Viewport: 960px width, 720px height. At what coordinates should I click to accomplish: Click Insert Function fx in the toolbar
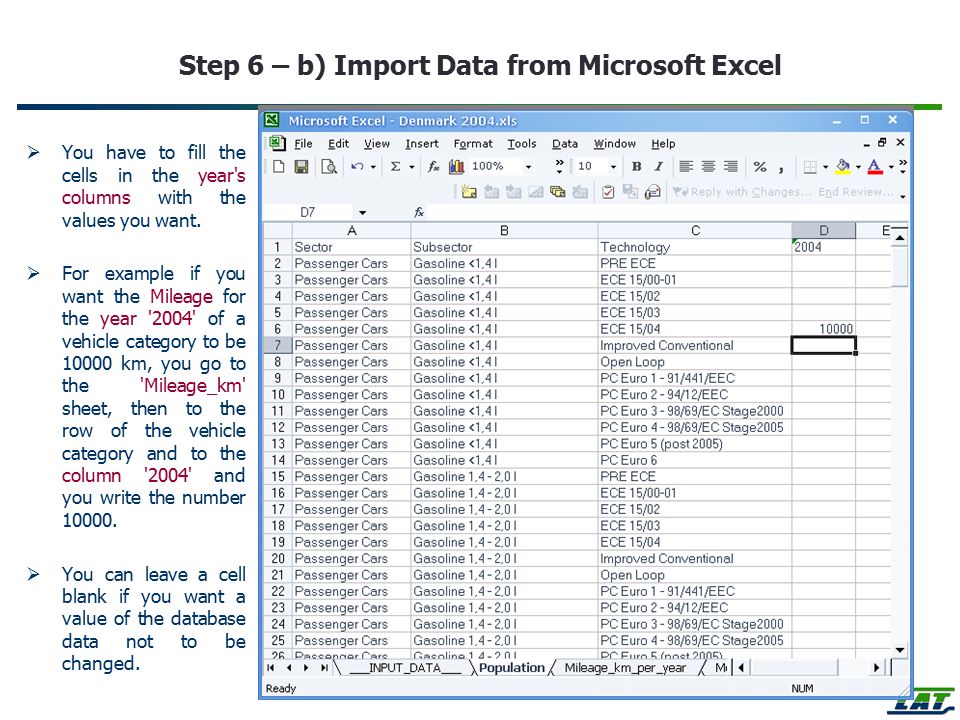[433, 167]
